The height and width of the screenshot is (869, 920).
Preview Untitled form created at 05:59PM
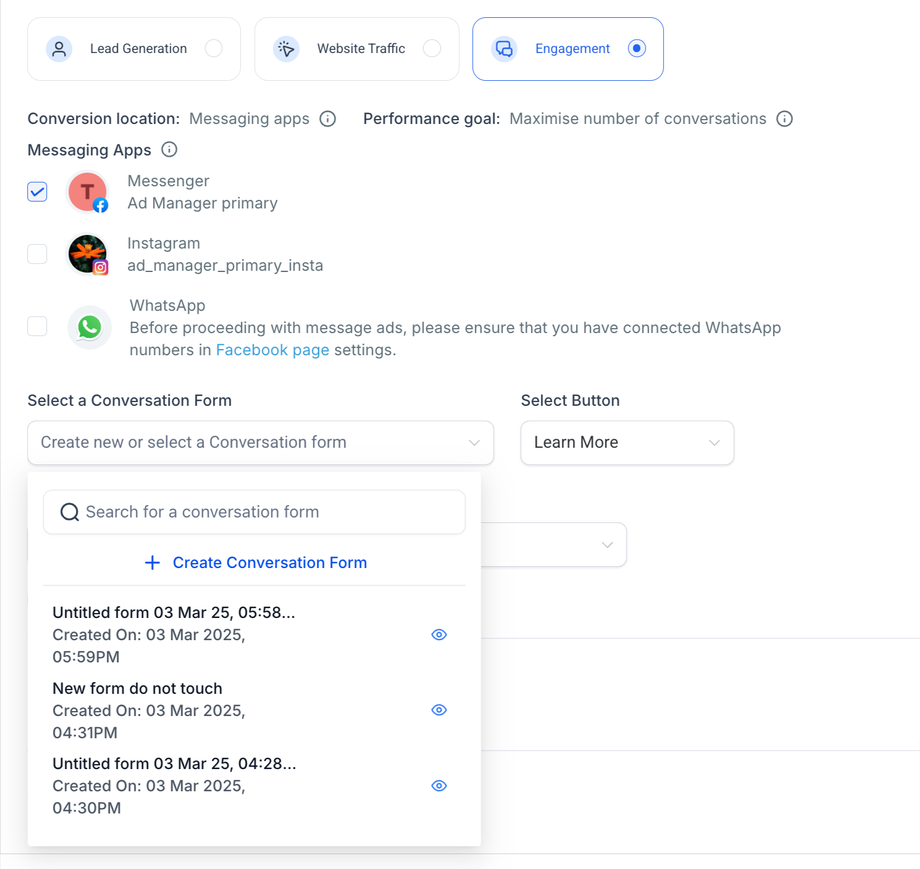point(438,635)
